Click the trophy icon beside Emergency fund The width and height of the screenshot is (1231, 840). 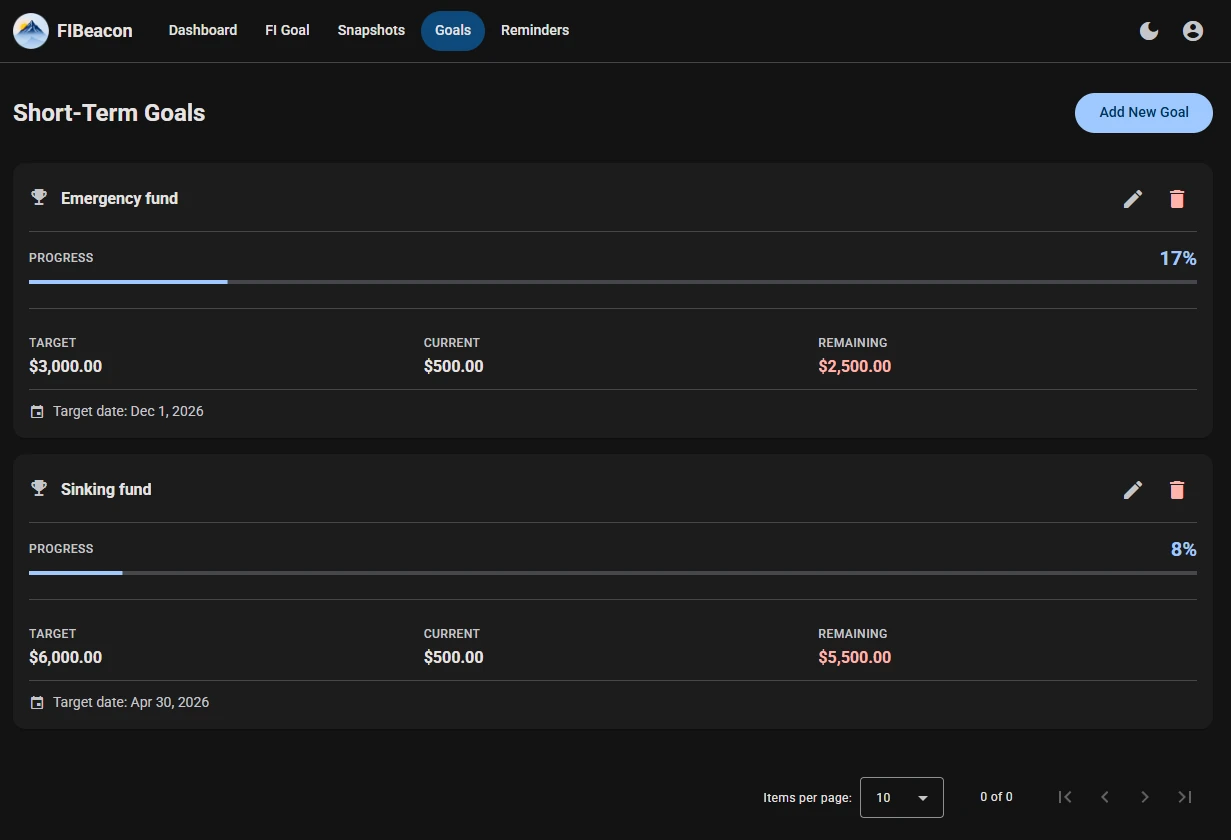click(38, 197)
